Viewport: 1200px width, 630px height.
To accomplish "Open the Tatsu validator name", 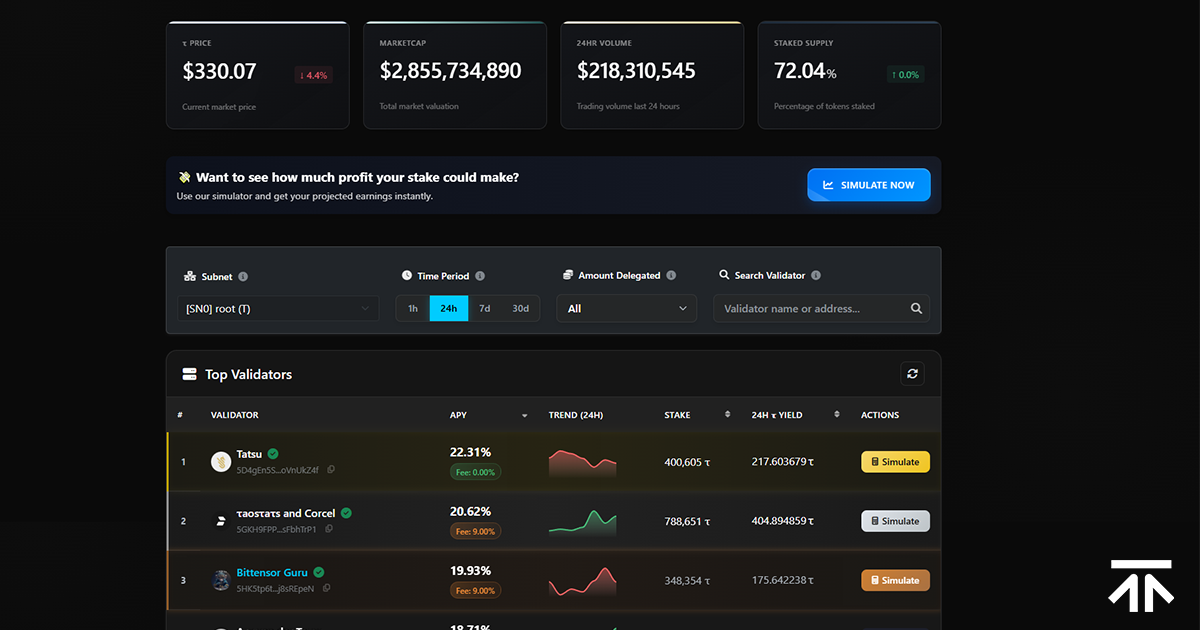I will [x=248, y=454].
